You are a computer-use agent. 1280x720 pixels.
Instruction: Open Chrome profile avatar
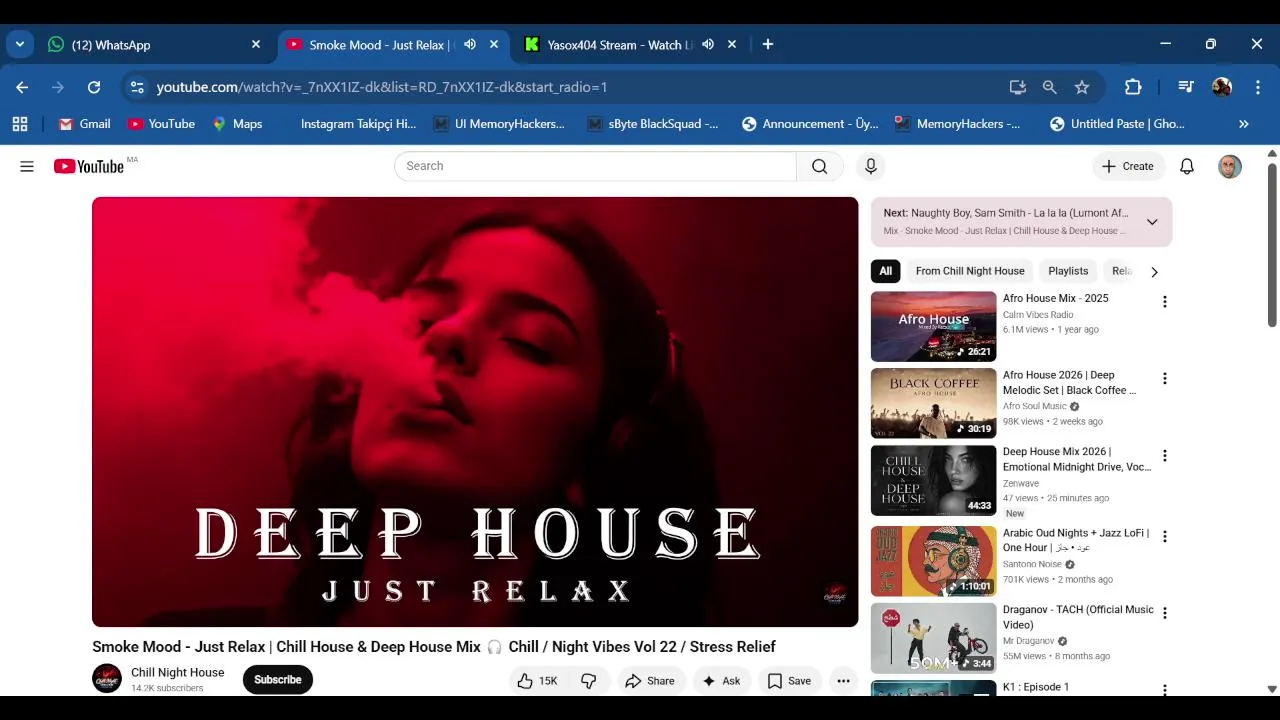coord(1222,87)
